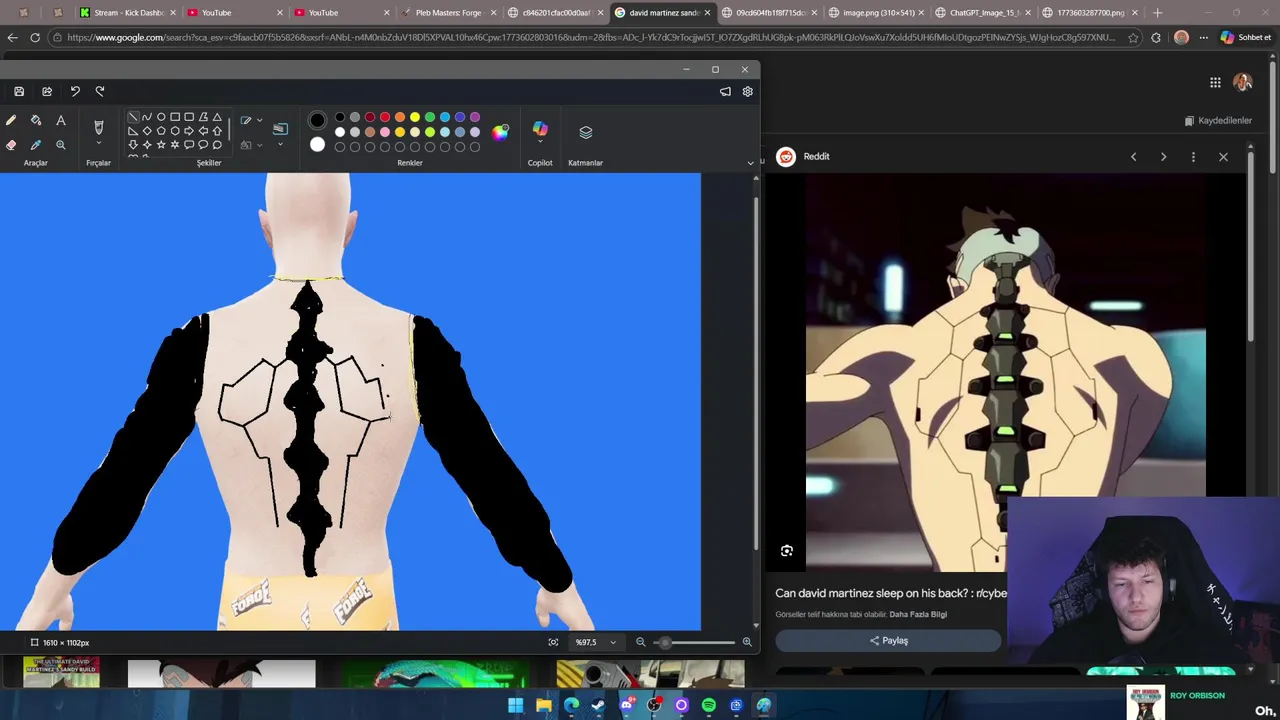Expand the brush type dropdown arrow
The height and width of the screenshot is (720, 1280).
pyautogui.click(x=98, y=145)
